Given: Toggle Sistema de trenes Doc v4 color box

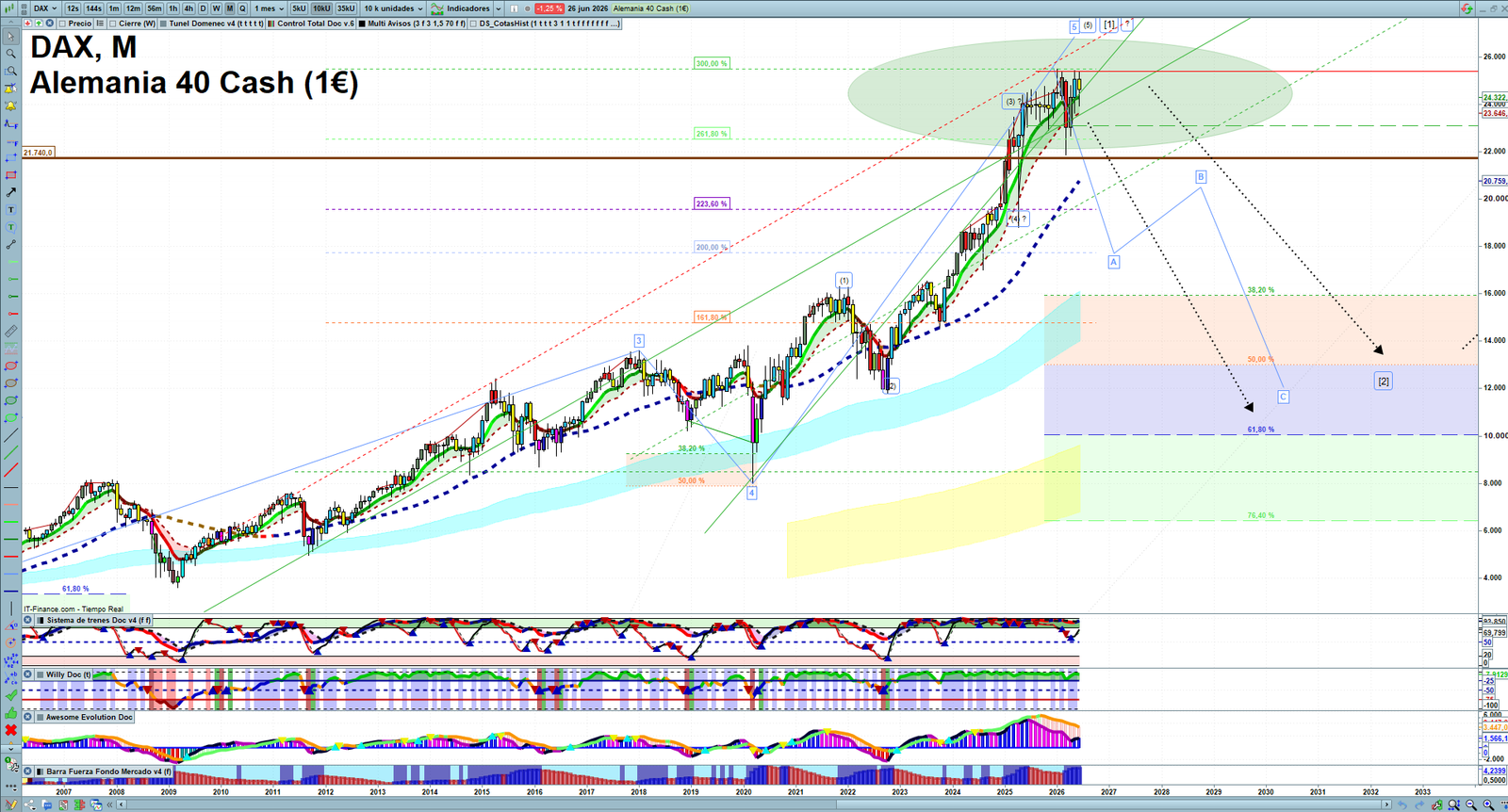Looking at the screenshot, I should [x=39, y=620].
